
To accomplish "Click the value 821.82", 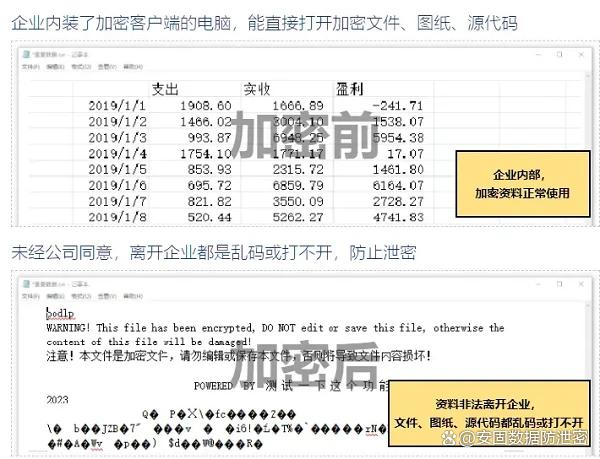I will coord(210,201).
